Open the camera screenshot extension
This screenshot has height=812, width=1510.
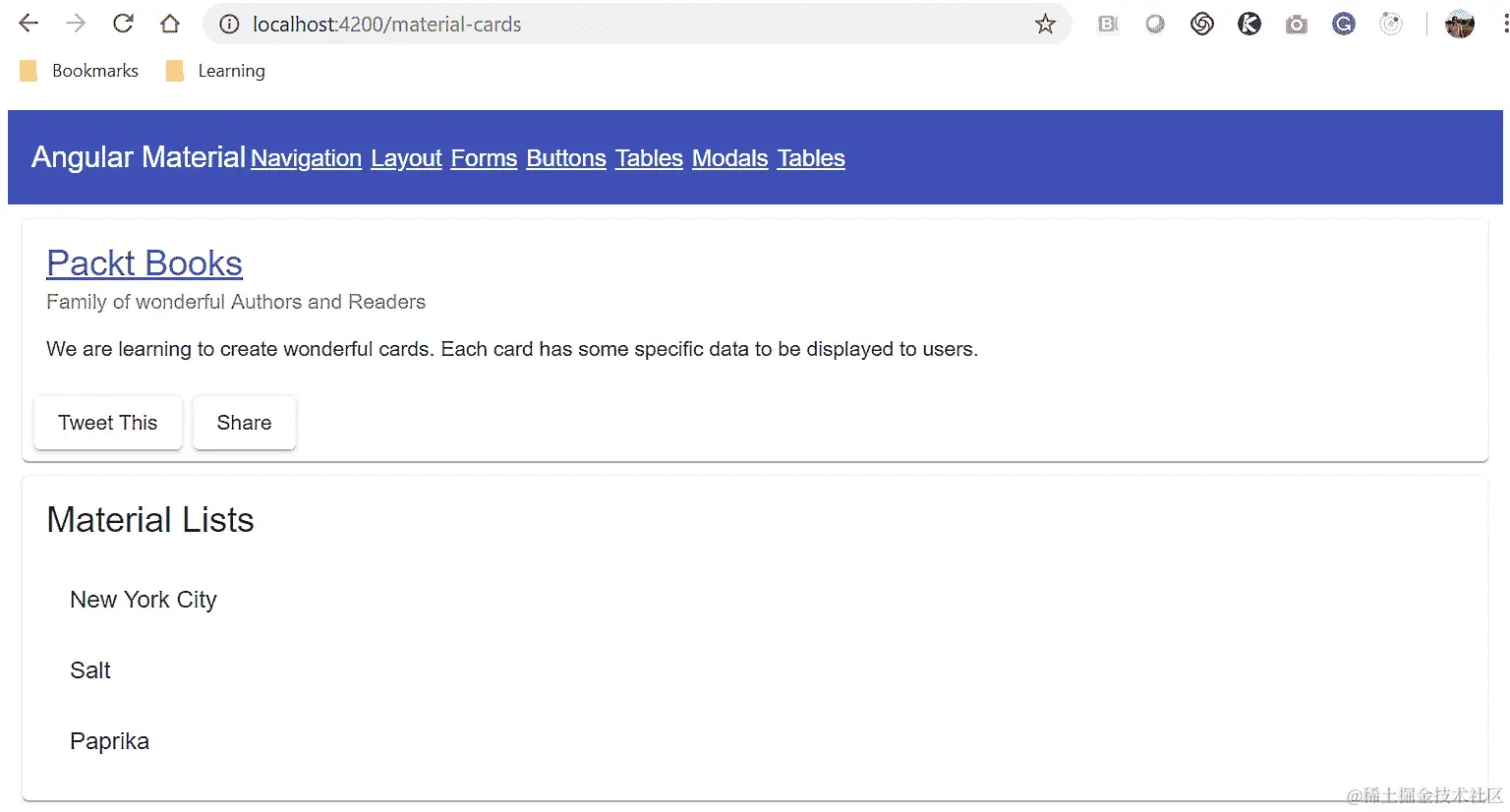pyautogui.click(x=1297, y=25)
